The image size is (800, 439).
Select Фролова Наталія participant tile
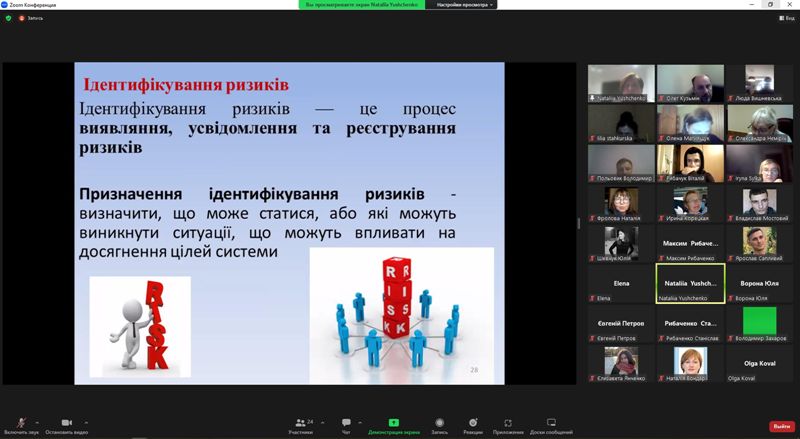621,203
